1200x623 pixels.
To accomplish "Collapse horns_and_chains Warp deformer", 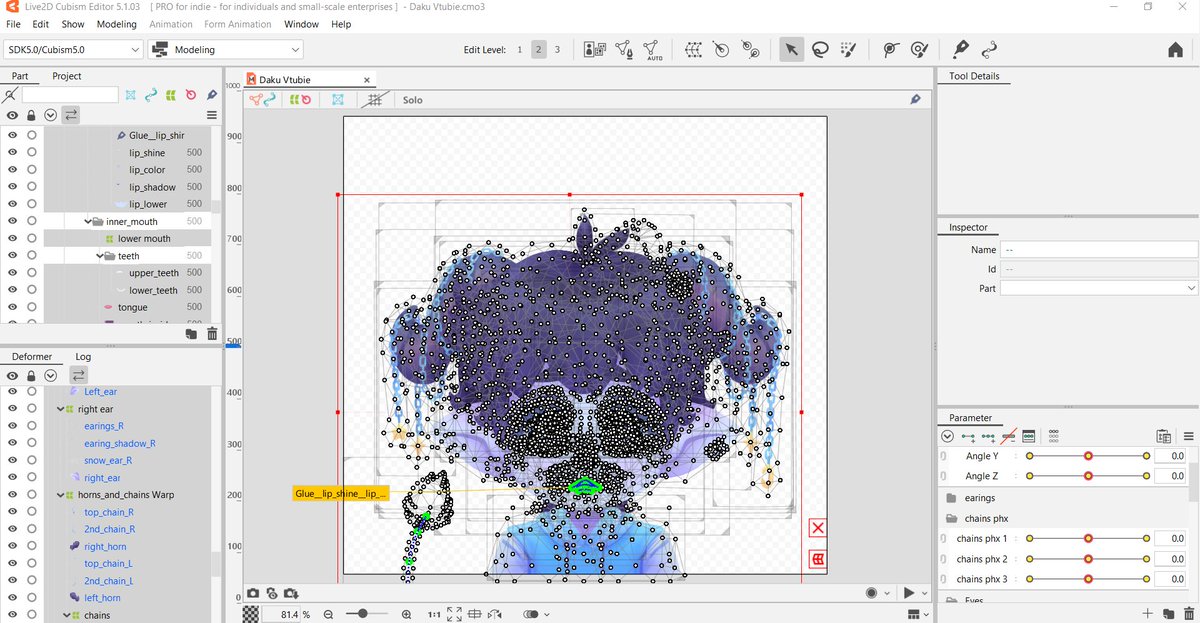I will coord(60,495).
